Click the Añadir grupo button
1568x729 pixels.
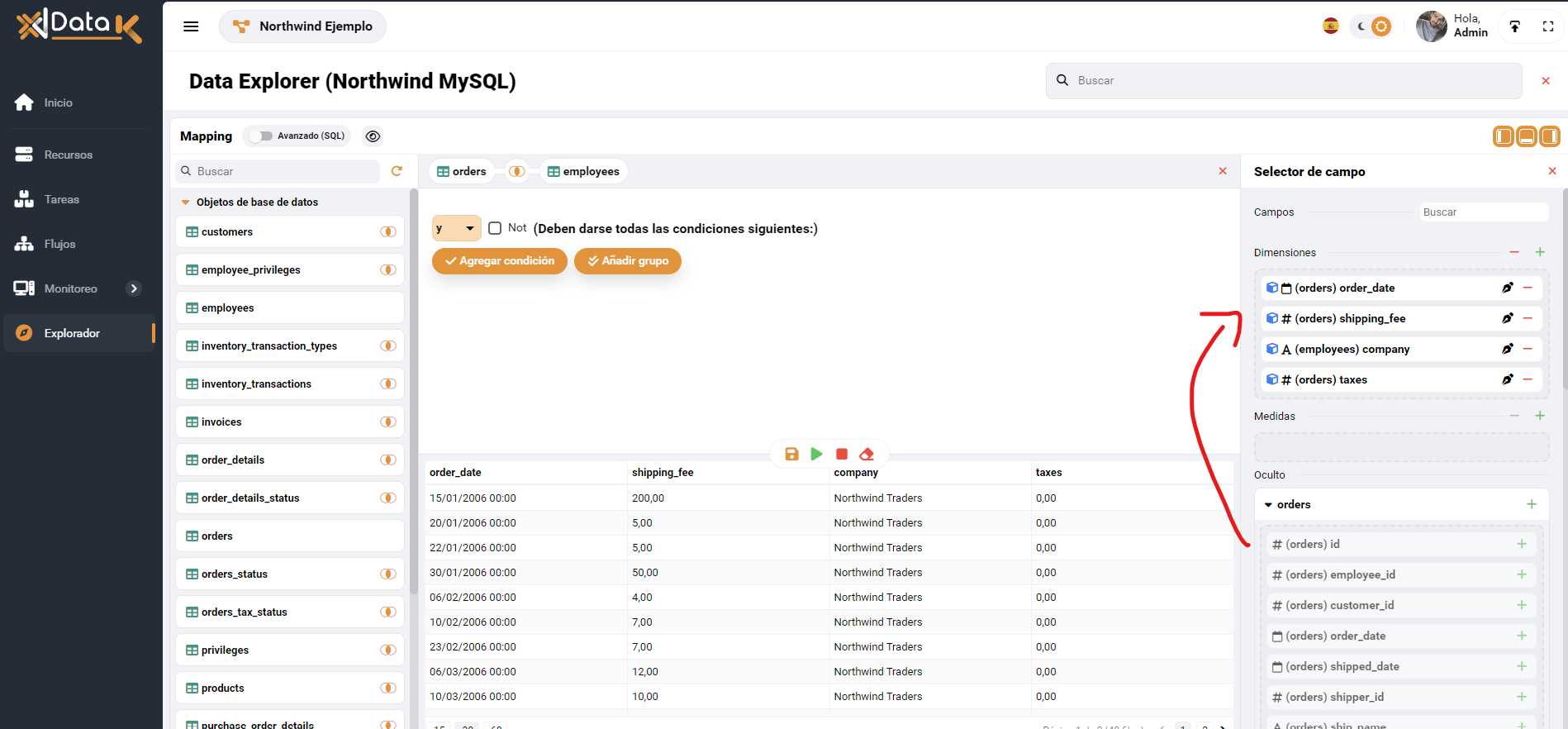[627, 261]
